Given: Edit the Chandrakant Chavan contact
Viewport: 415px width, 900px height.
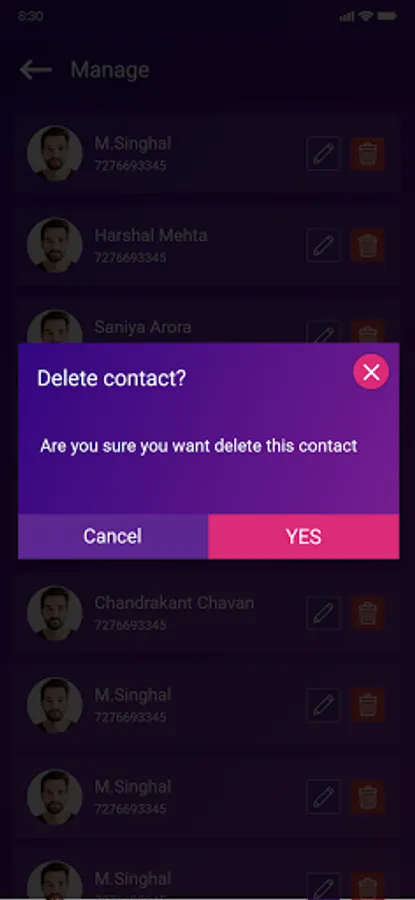Looking at the screenshot, I should click(323, 613).
